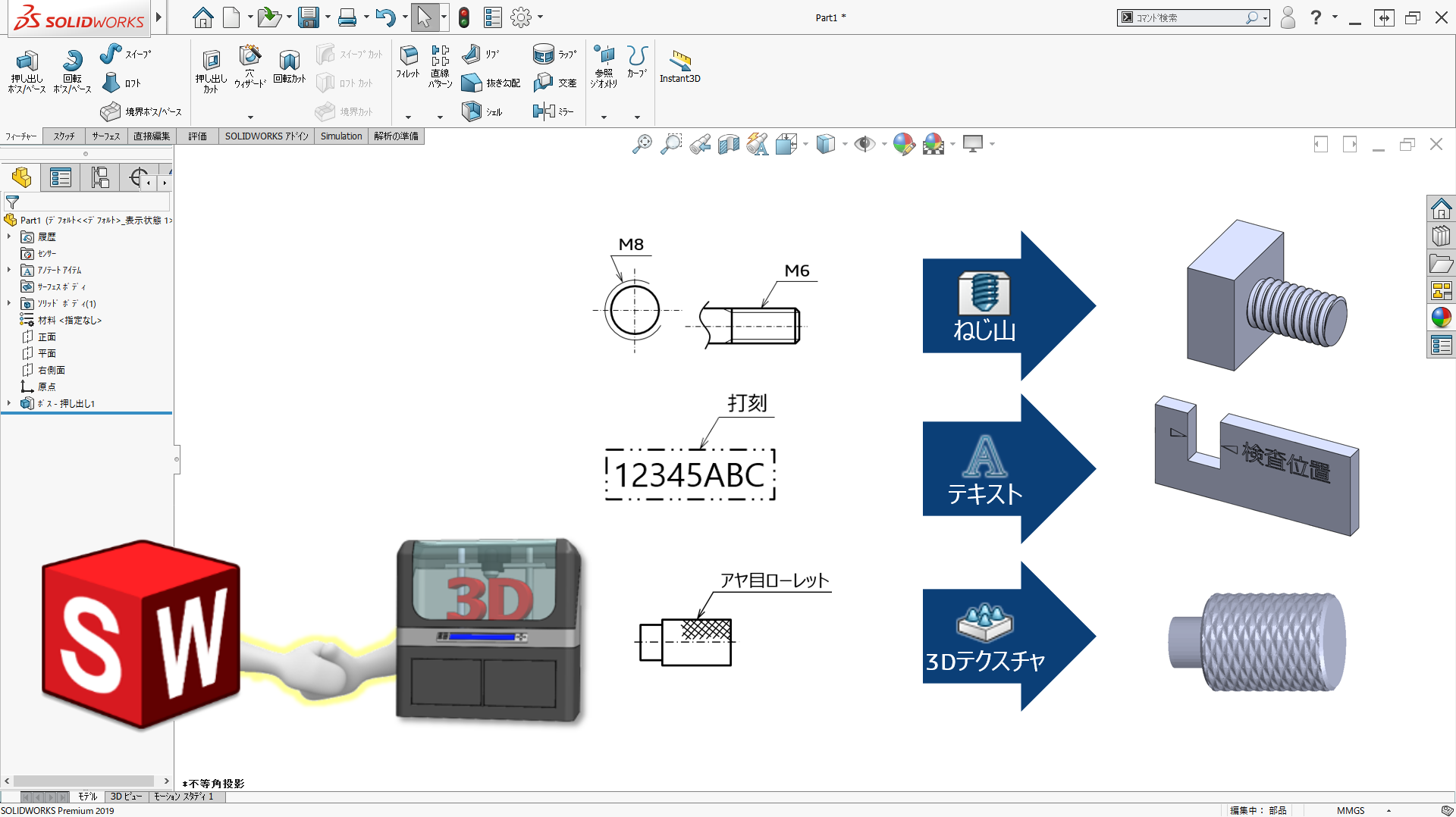The width and height of the screenshot is (1456, 817).
Task: Switch to 3D View bottom tab
Action: pos(126,797)
